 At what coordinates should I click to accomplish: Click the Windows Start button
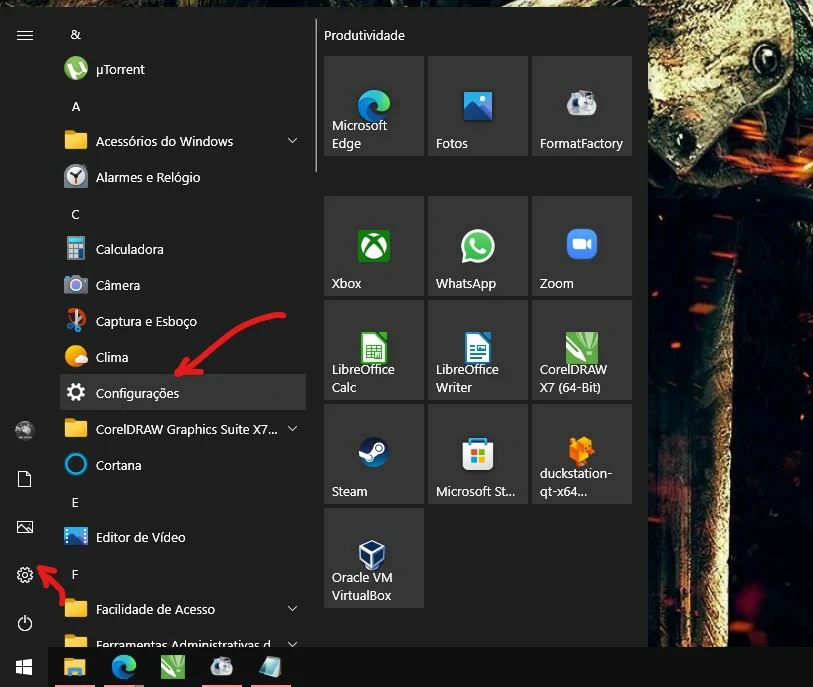(24, 667)
